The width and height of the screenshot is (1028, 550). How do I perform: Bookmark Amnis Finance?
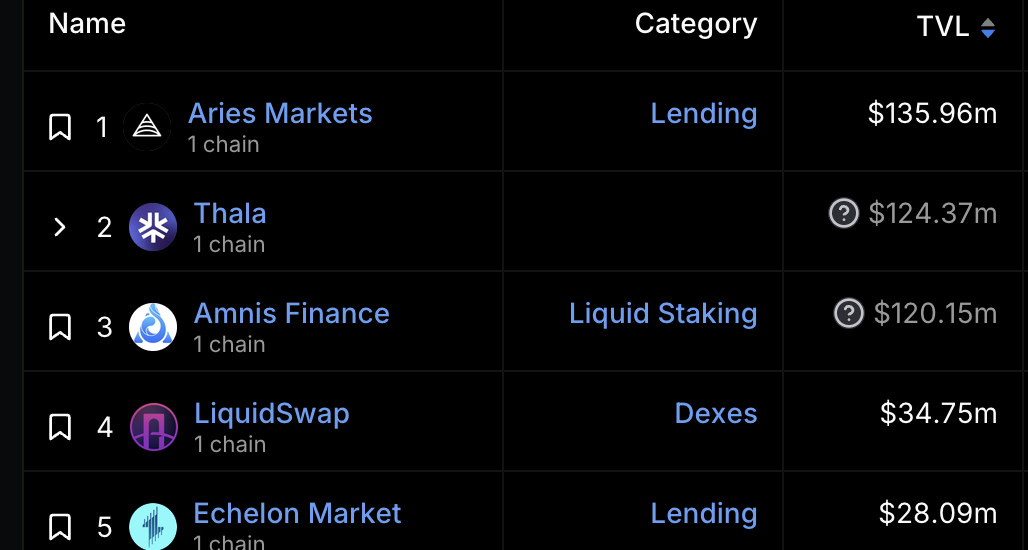click(x=60, y=327)
